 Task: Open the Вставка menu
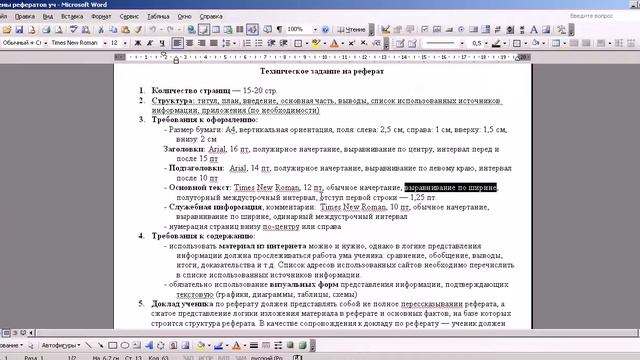[72, 16]
